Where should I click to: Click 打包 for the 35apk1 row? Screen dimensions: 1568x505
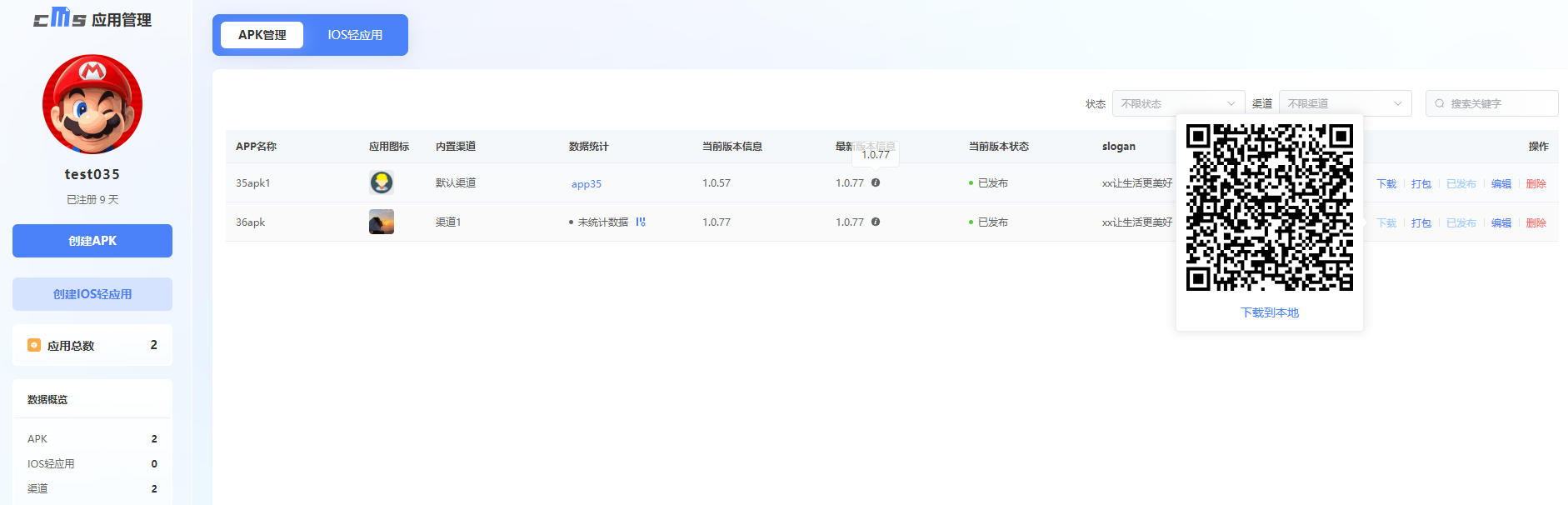(x=1421, y=183)
